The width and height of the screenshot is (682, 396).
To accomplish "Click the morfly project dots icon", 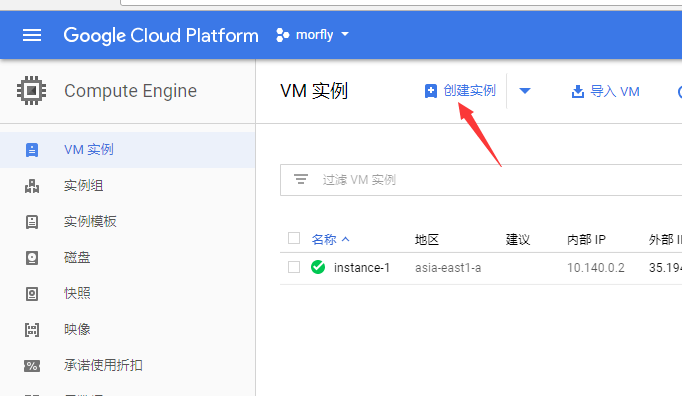I will [x=283, y=35].
